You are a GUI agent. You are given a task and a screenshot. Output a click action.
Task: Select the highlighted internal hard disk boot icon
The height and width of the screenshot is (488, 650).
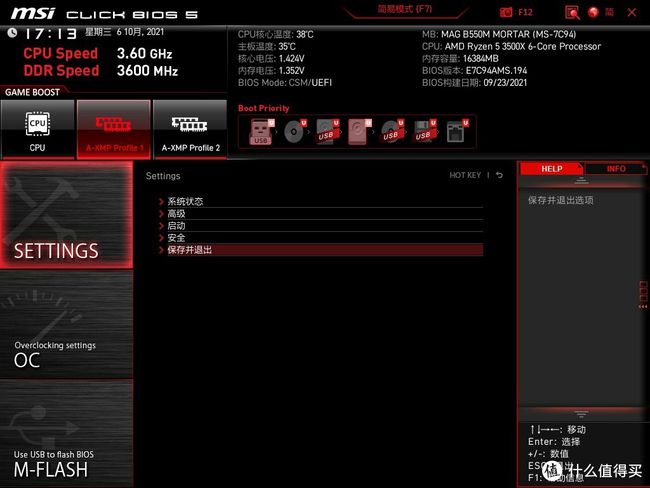(x=360, y=131)
